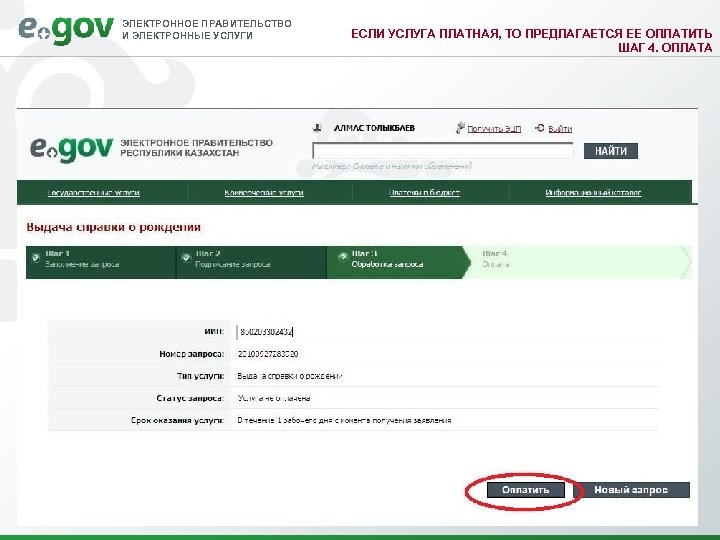Click the Номер запроса label
The image size is (720, 540).
192,354
